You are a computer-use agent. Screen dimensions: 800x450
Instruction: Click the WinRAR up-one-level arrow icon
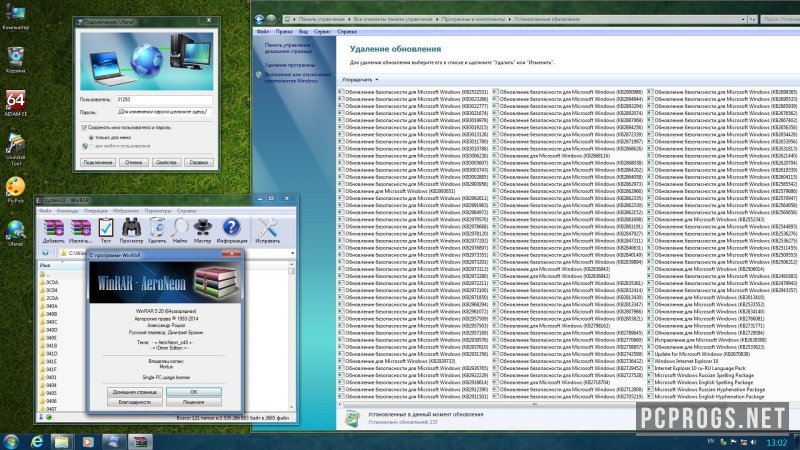click(x=45, y=253)
